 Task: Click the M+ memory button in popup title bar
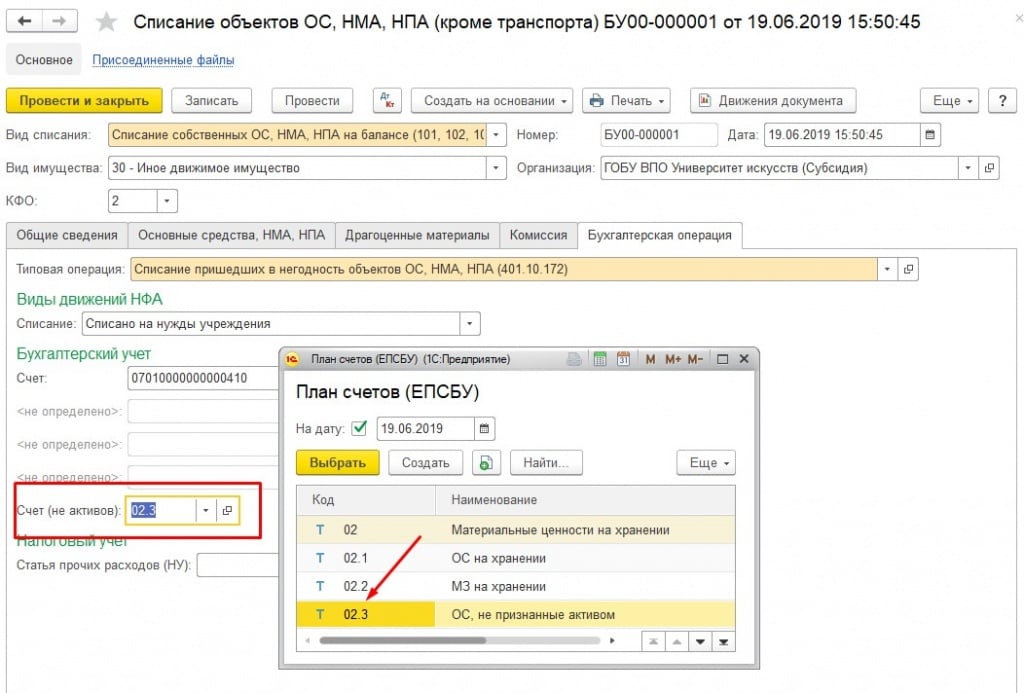pyautogui.click(x=672, y=359)
